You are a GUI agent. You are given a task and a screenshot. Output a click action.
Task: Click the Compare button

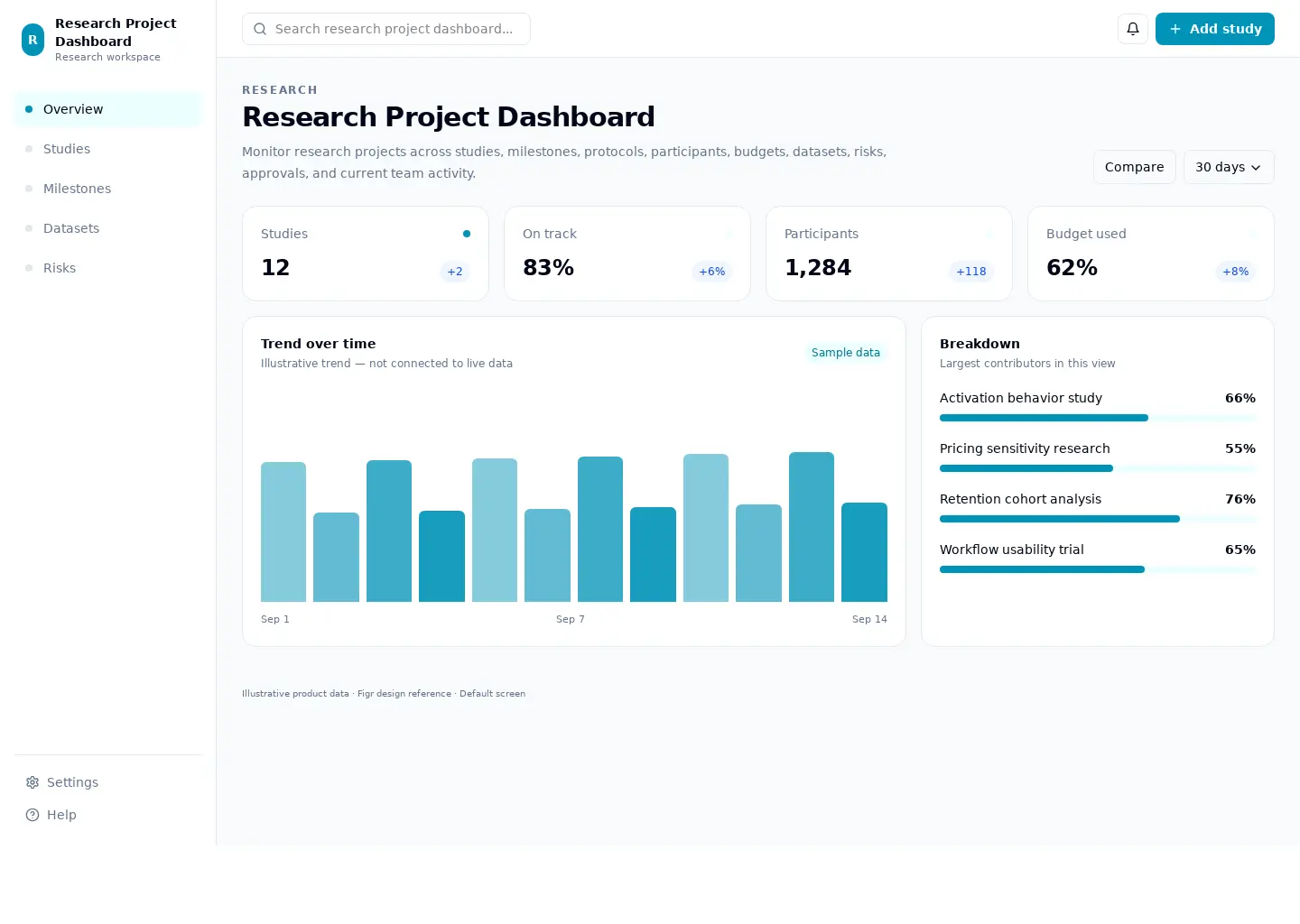click(1135, 167)
